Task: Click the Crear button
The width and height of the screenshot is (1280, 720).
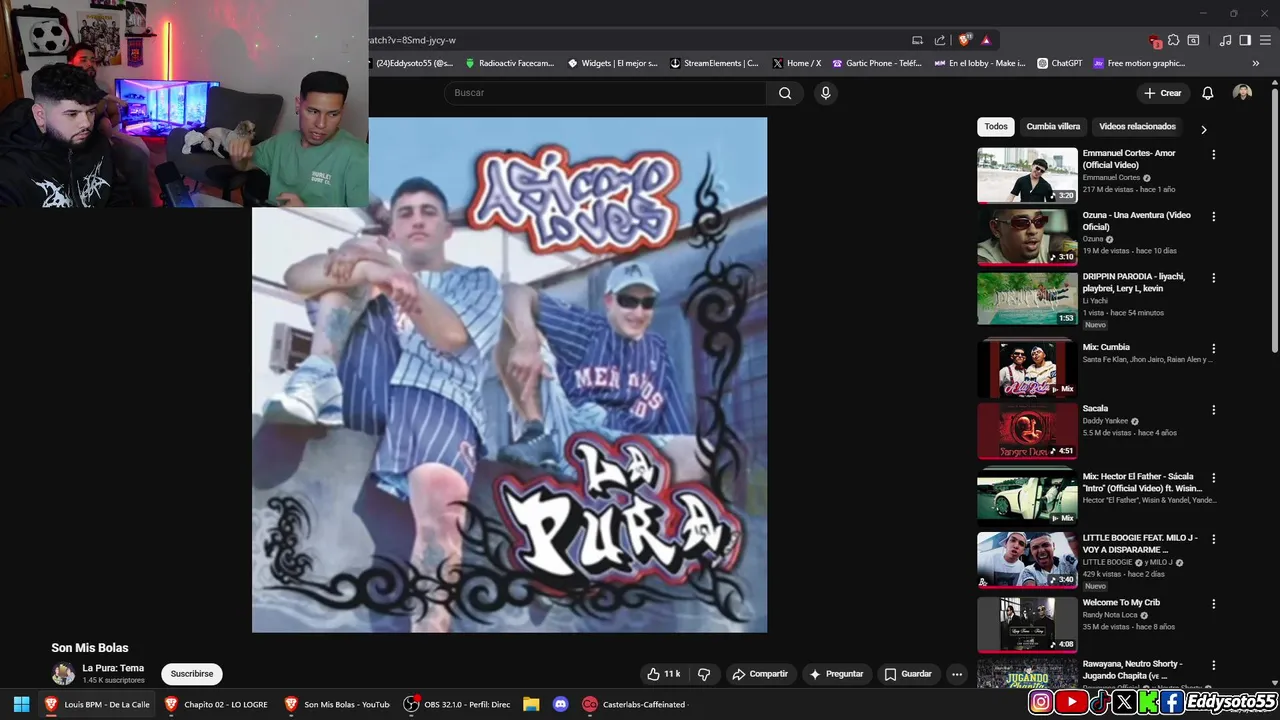Action: (x=1163, y=93)
